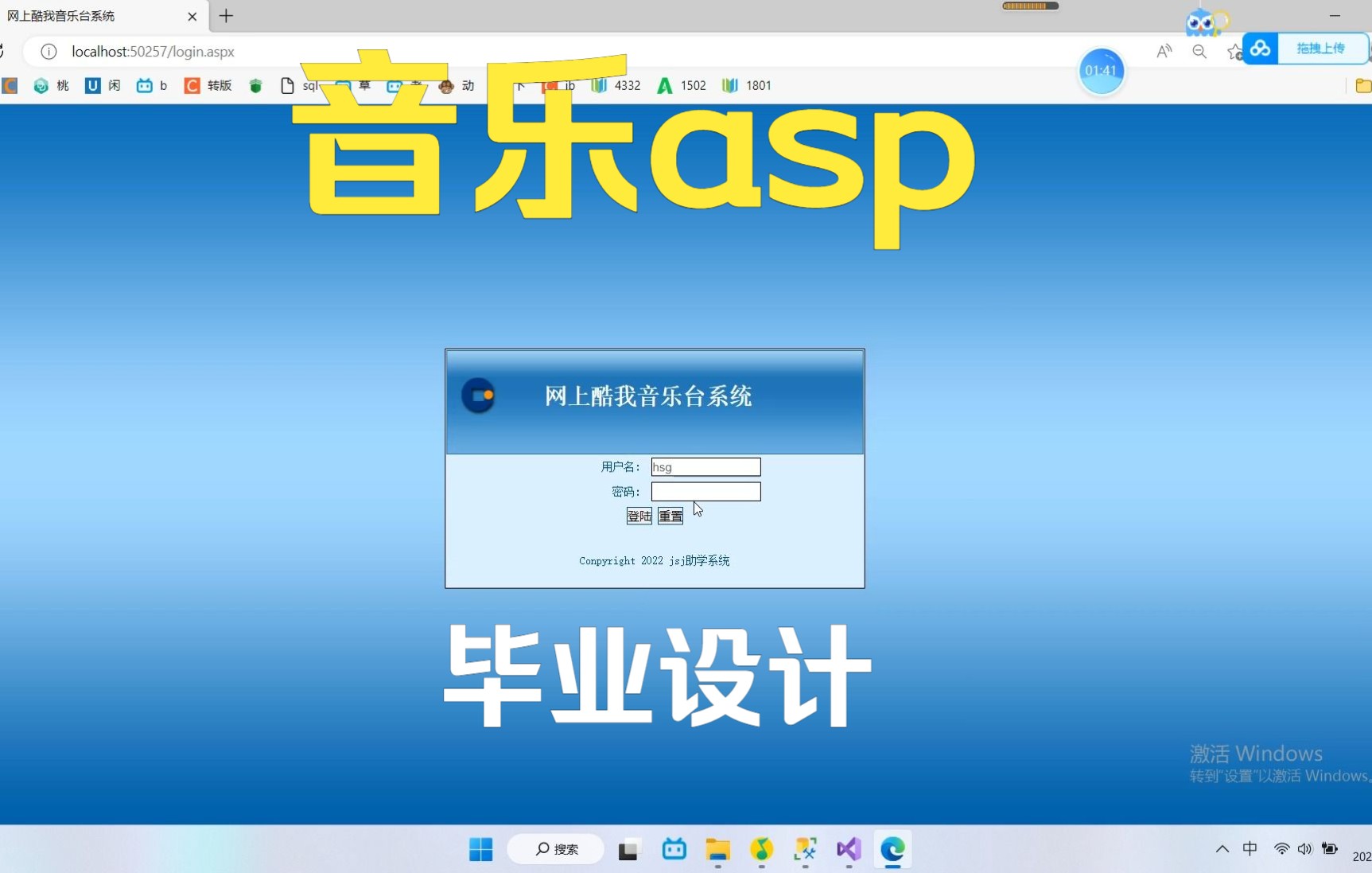This screenshot has height=873, width=1372.
Task: Expand the system tray hidden icons chevron
Action: click(1222, 849)
